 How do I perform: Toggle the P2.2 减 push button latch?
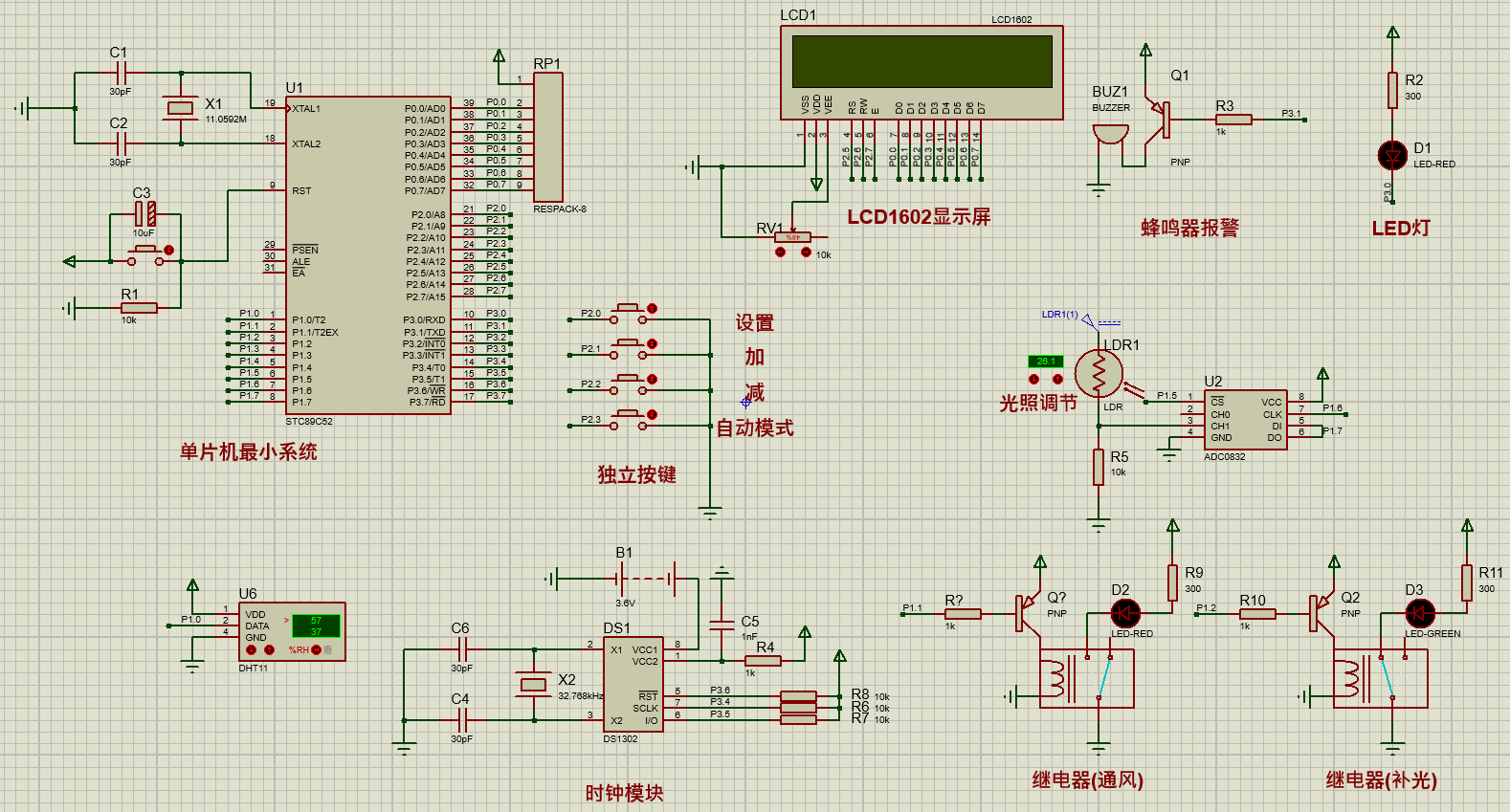(x=652, y=379)
